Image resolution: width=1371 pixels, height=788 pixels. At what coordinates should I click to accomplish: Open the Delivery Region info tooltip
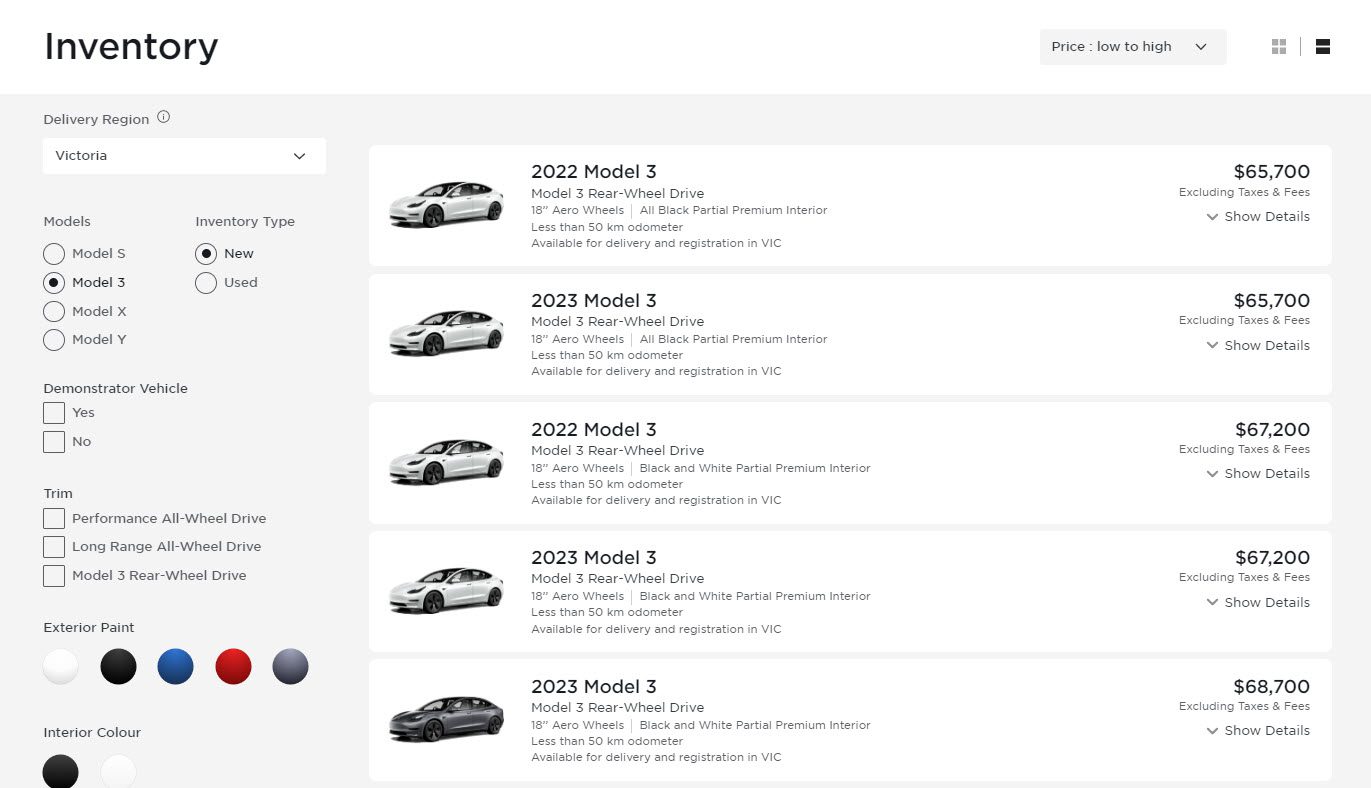click(163, 117)
